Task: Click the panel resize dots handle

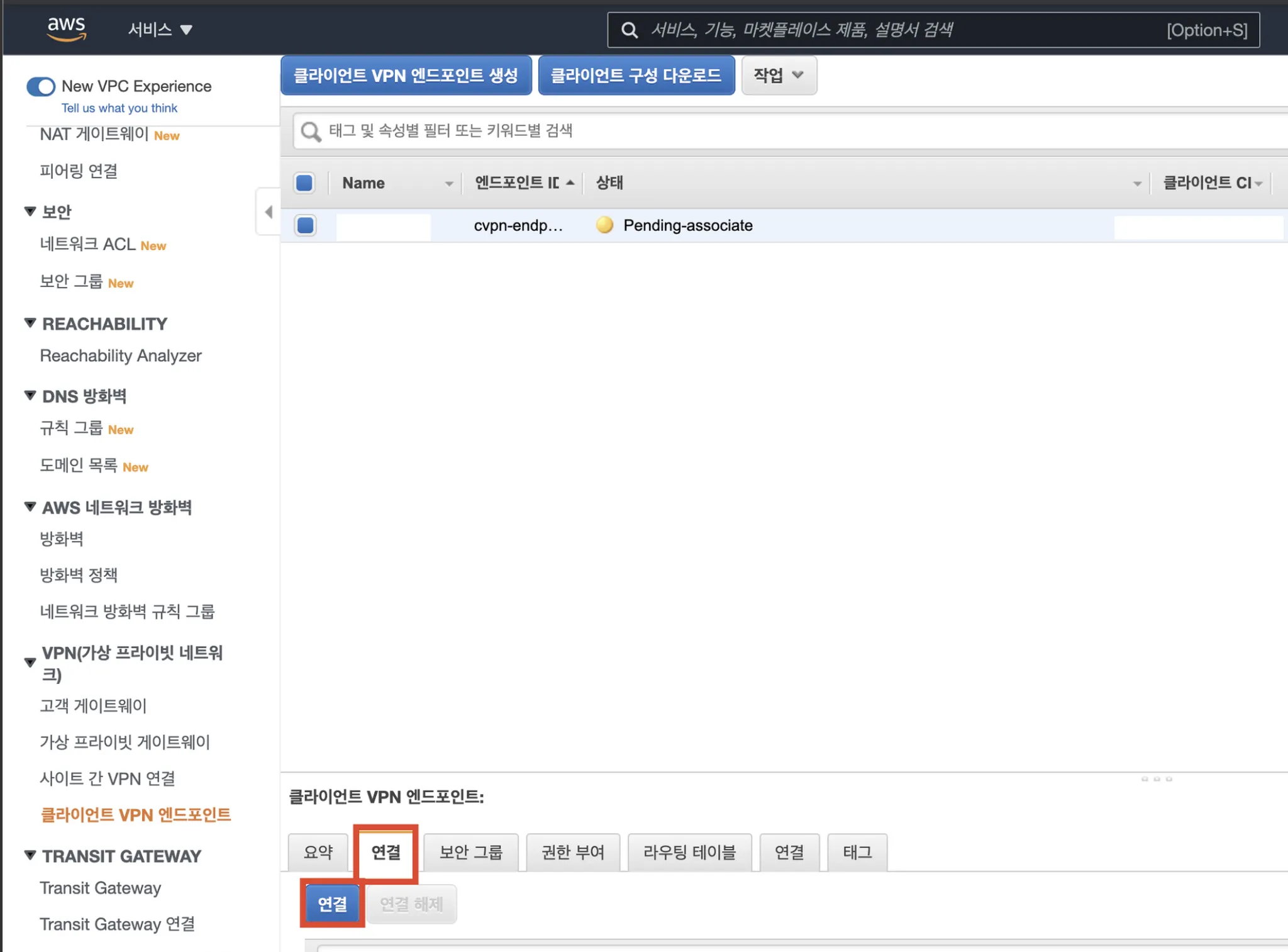Action: click(x=1156, y=779)
